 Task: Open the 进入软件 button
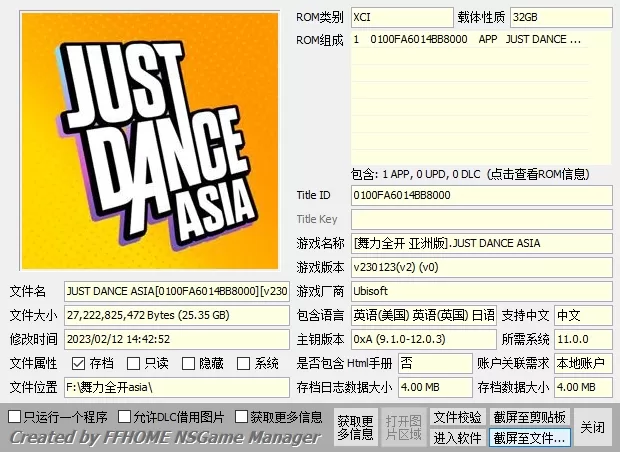(x=457, y=438)
